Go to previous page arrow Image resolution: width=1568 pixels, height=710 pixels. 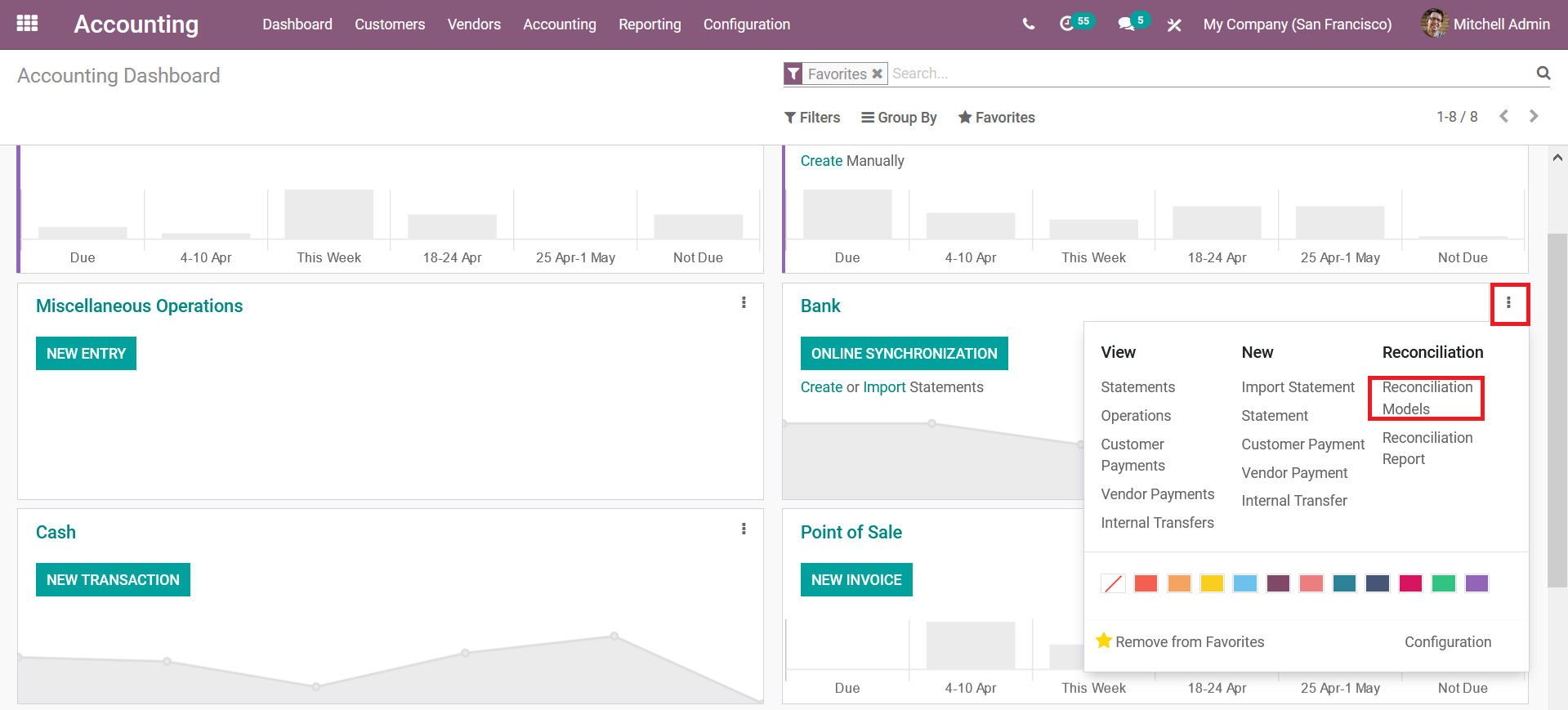1503,116
